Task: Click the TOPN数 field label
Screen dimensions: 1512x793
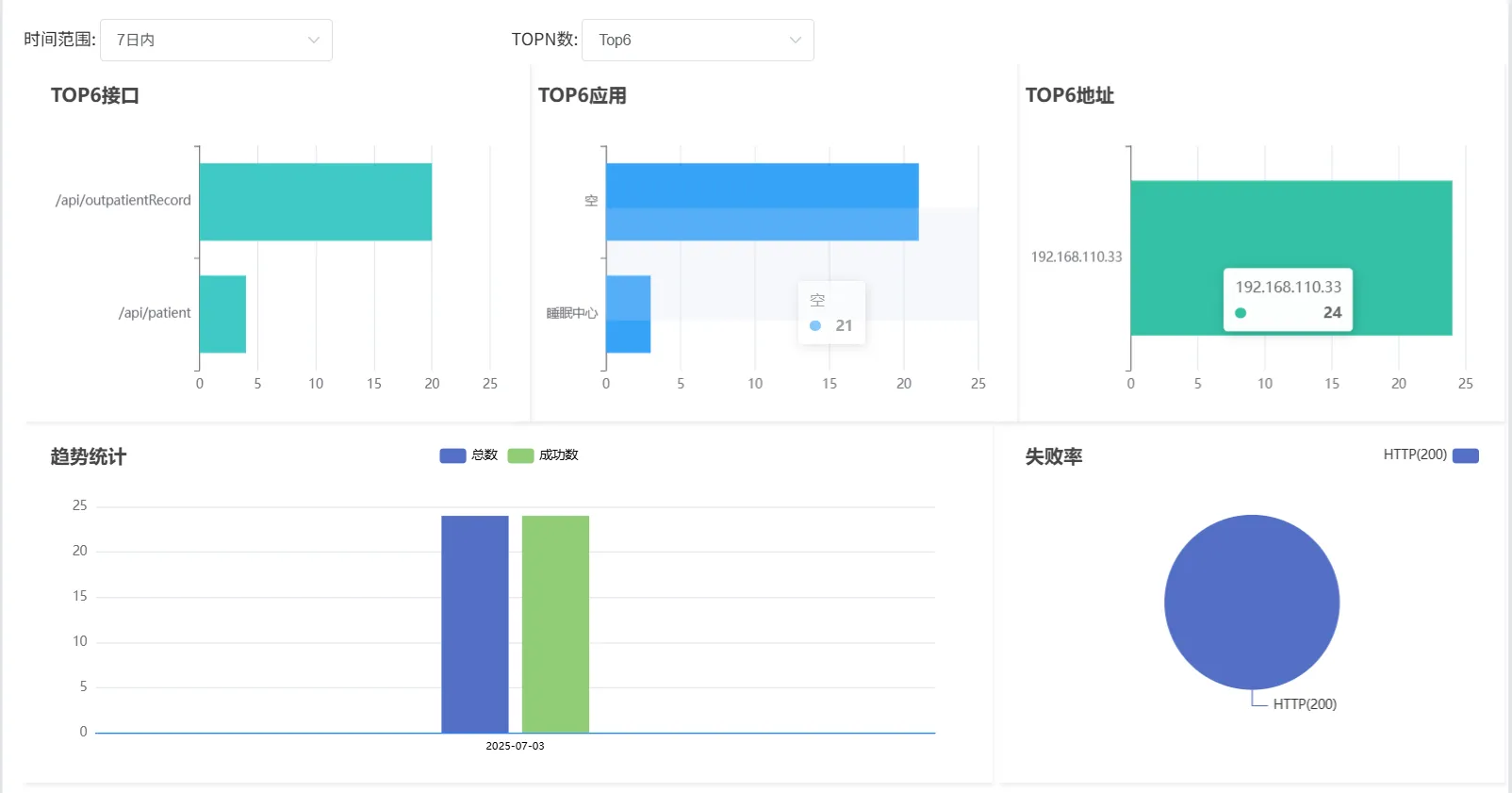Action: point(544,40)
